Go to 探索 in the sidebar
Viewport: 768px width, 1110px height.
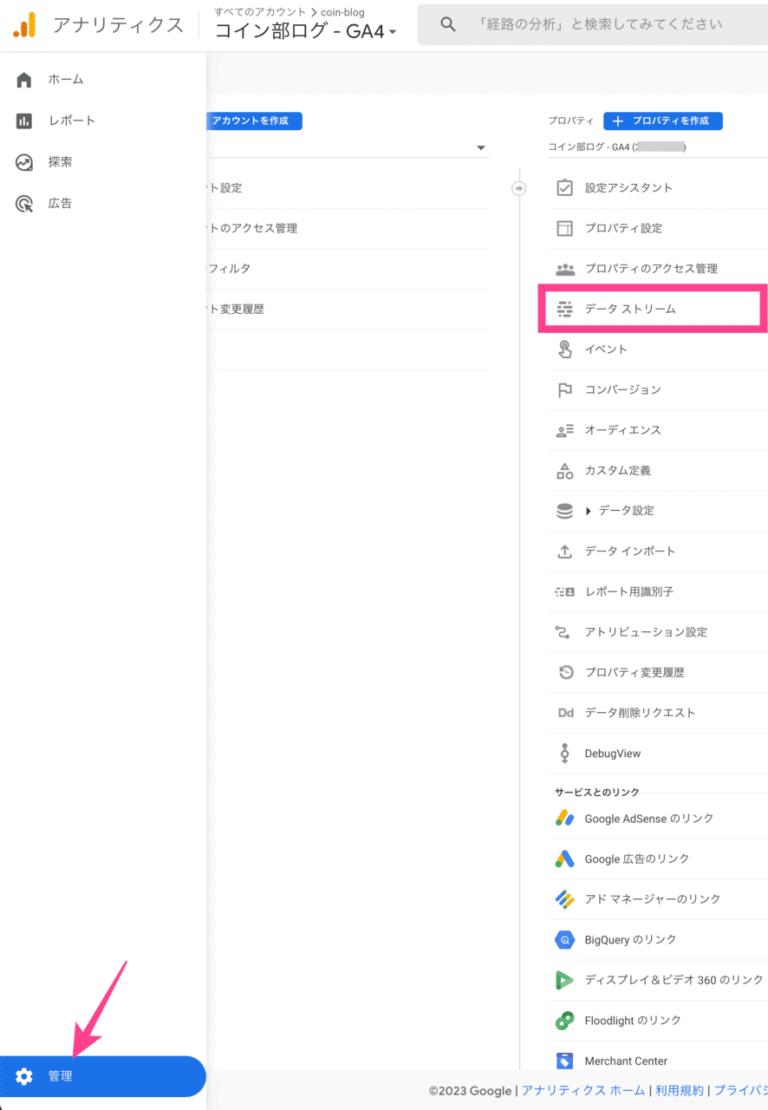point(60,162)
